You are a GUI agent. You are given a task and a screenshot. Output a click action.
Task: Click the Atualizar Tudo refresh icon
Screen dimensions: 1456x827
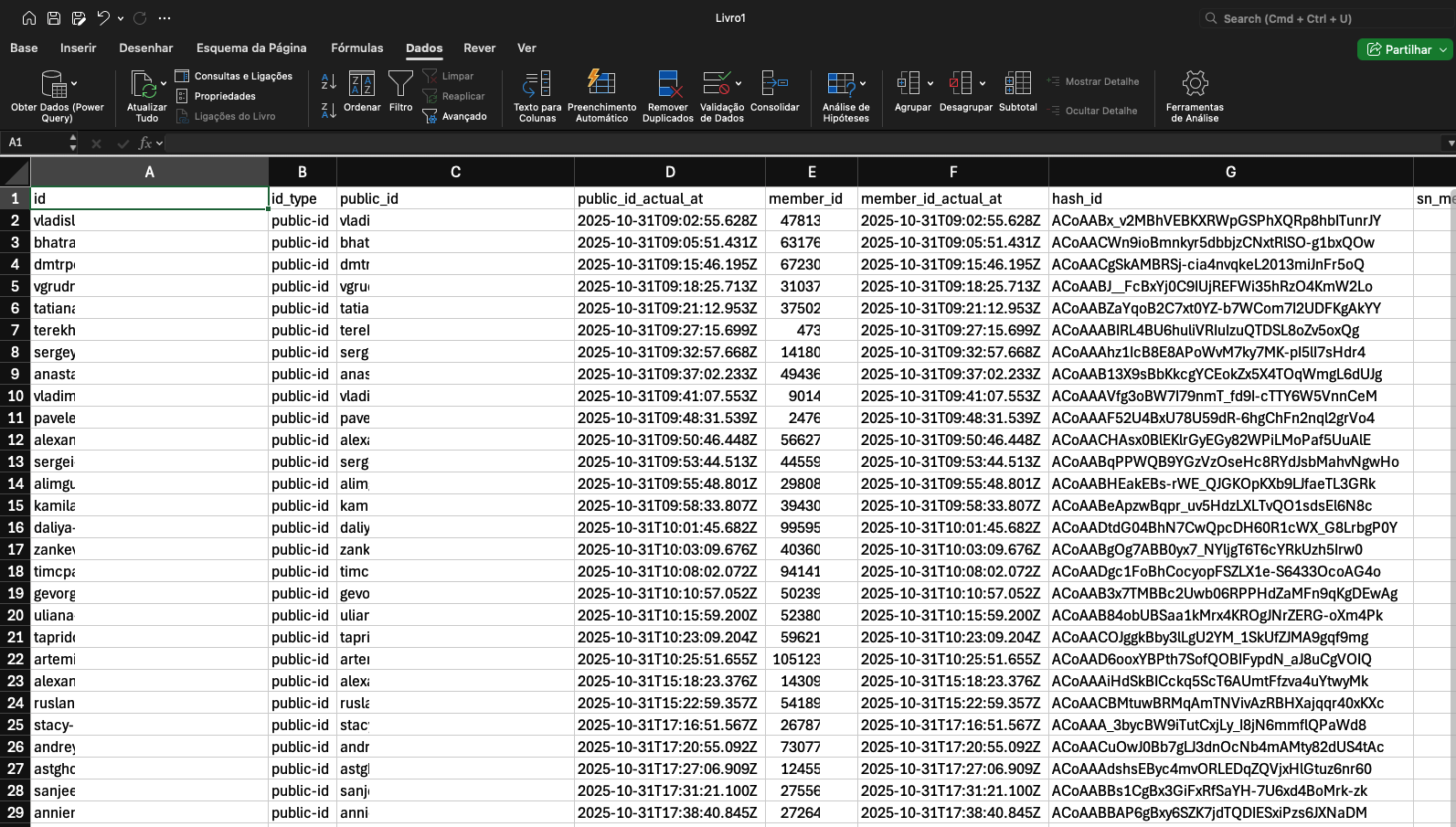coord(143,85)
